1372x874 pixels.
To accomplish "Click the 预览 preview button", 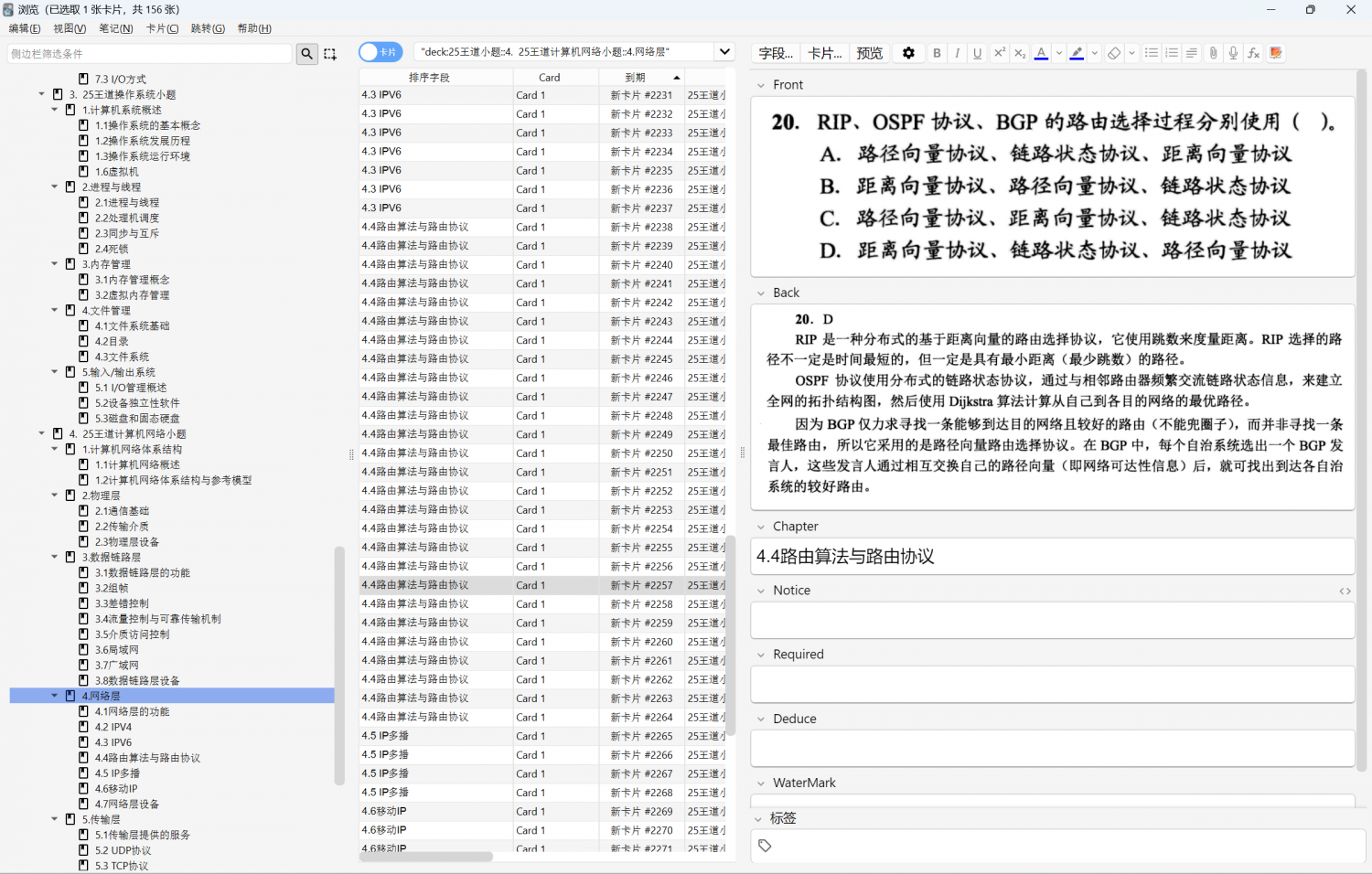I will (869, 53).
